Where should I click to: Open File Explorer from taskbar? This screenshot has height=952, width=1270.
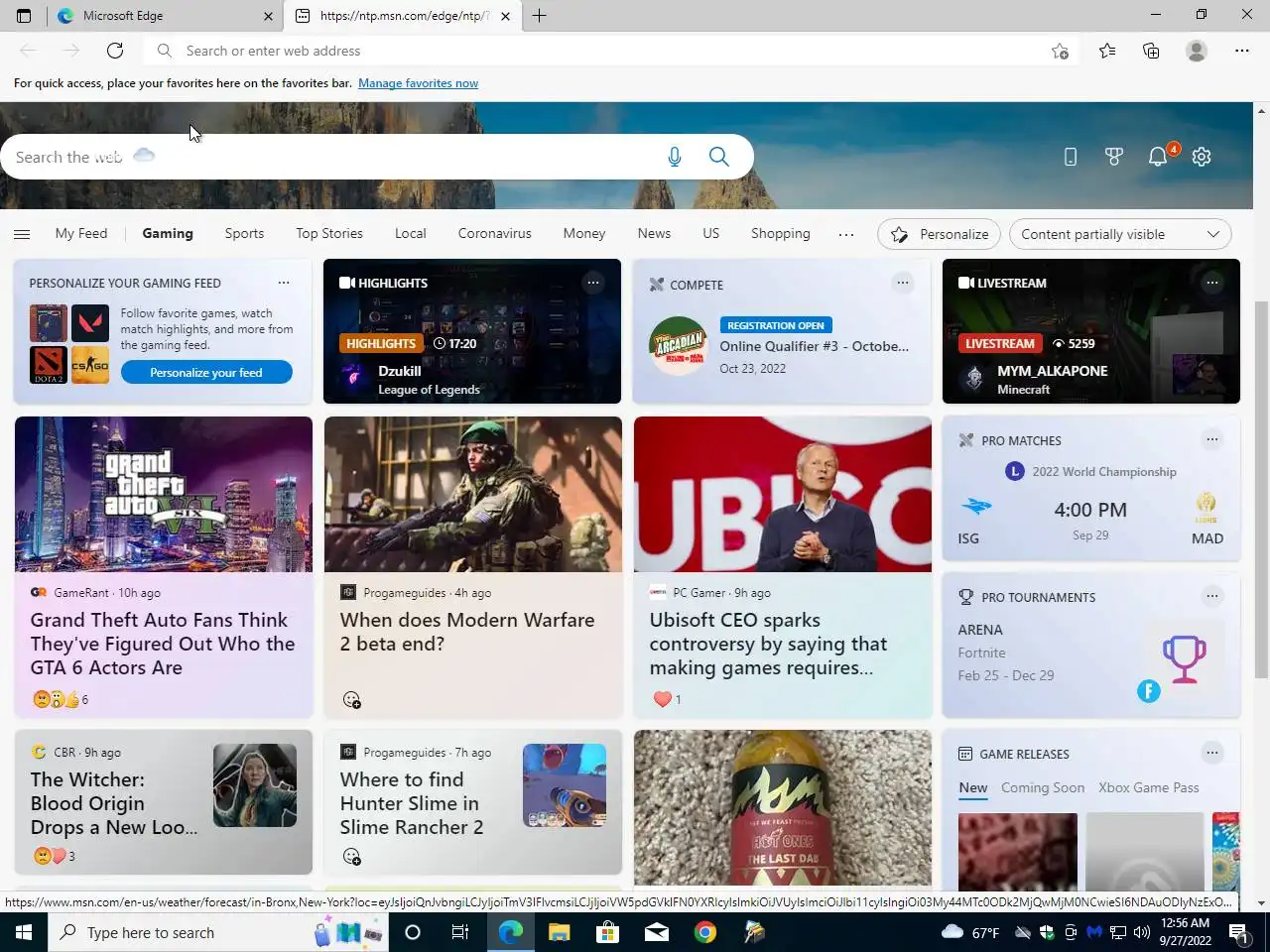[x=559, y=932]
